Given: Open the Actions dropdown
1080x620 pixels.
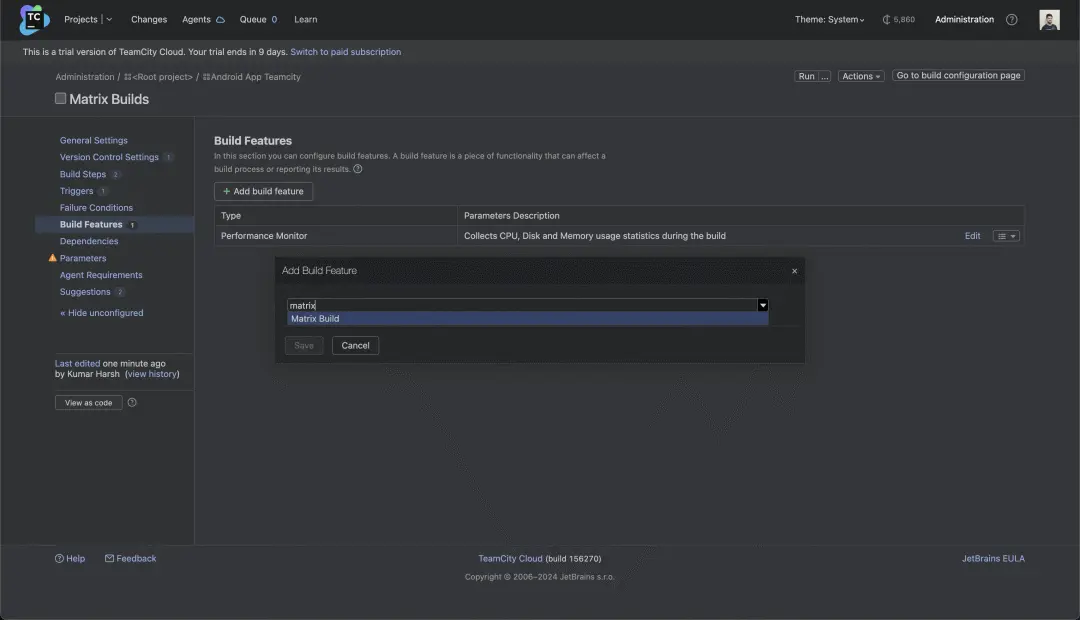Looking at the screenshot, I should [861, 76].
